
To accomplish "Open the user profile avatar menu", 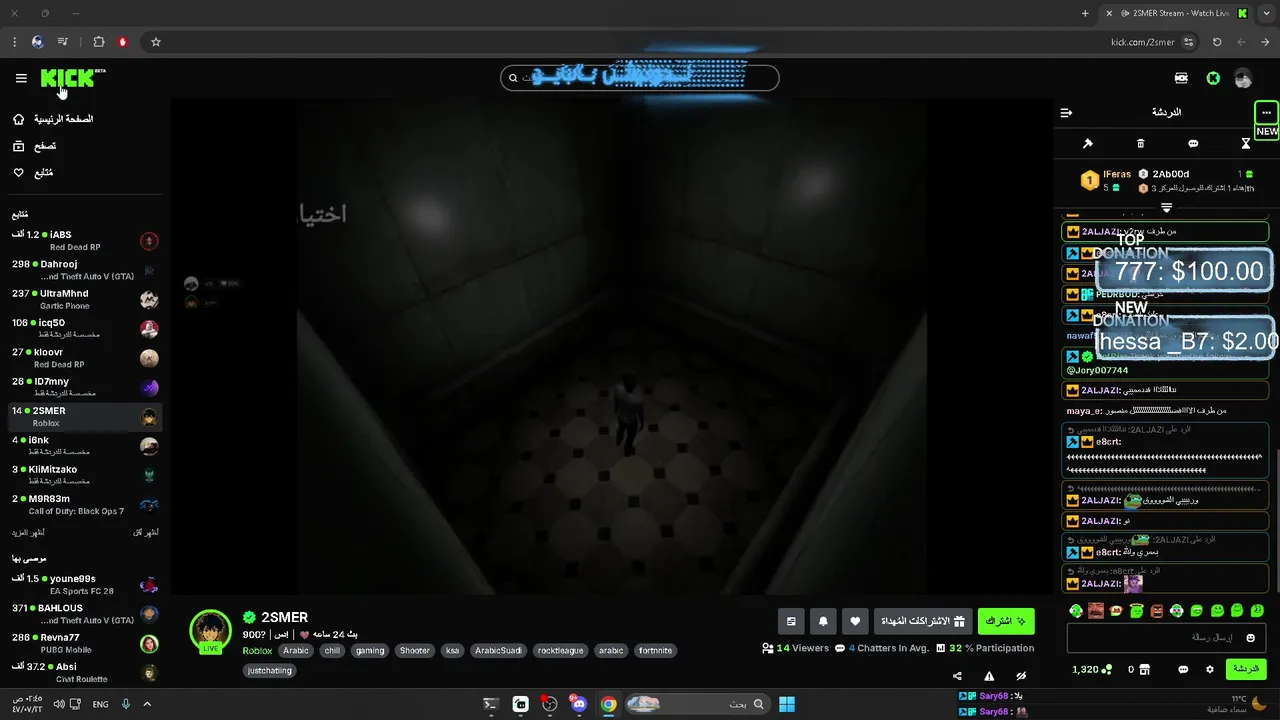I will [x=1243, y=78].
